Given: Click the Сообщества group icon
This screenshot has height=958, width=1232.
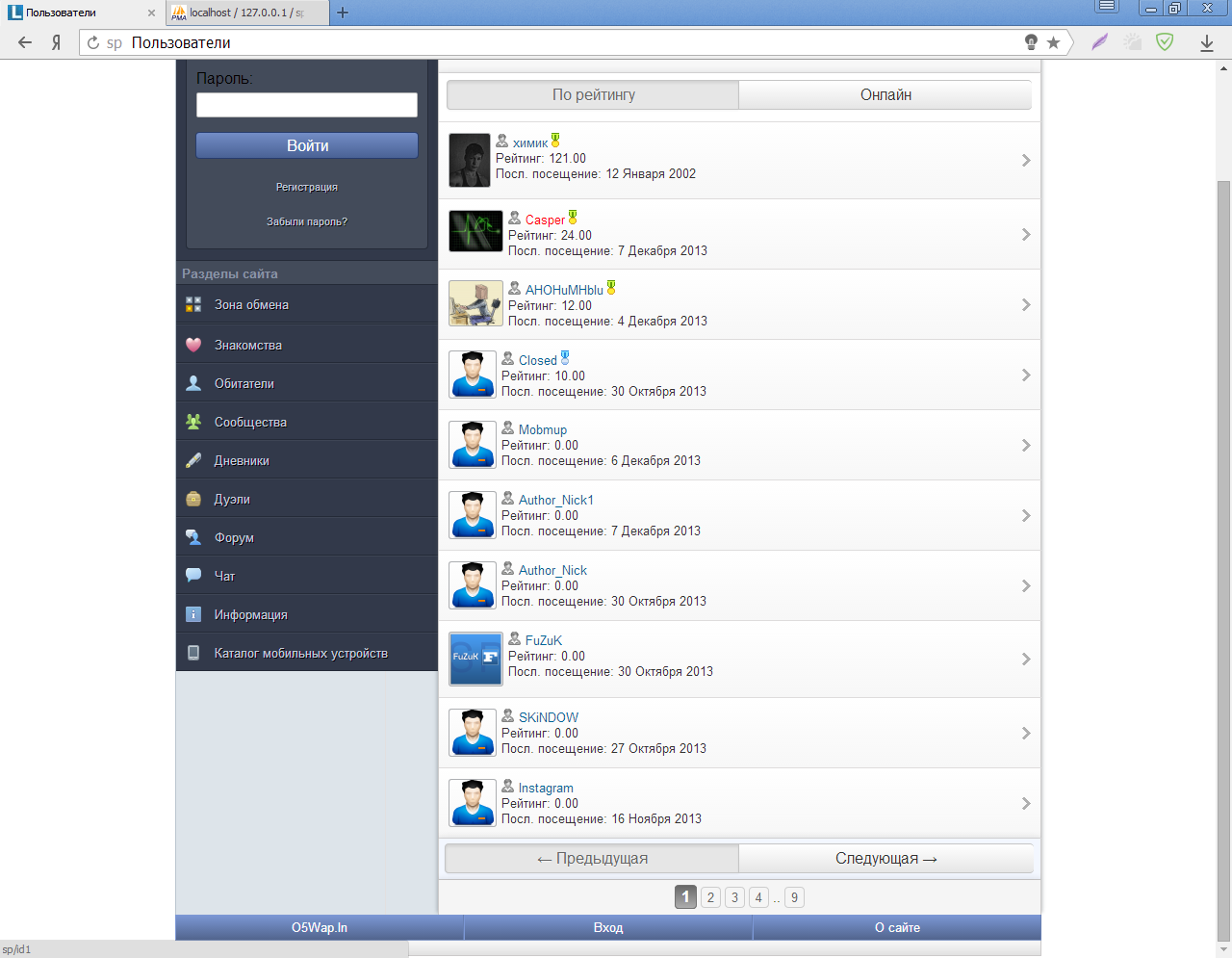Looking at the screenshot, I should coord(193,422).
